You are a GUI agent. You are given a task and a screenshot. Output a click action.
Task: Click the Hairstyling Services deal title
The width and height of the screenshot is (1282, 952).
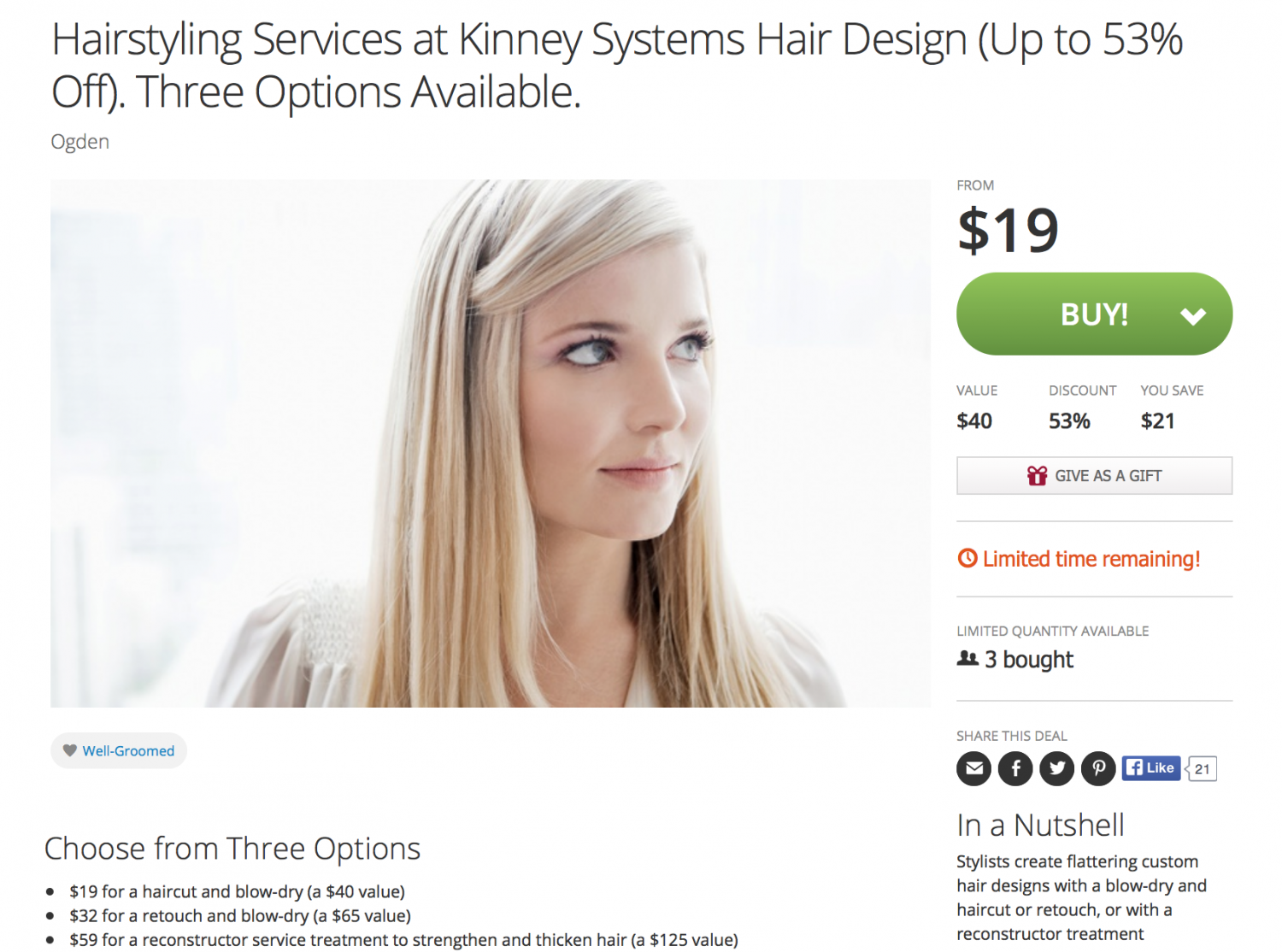click(617, 65)
